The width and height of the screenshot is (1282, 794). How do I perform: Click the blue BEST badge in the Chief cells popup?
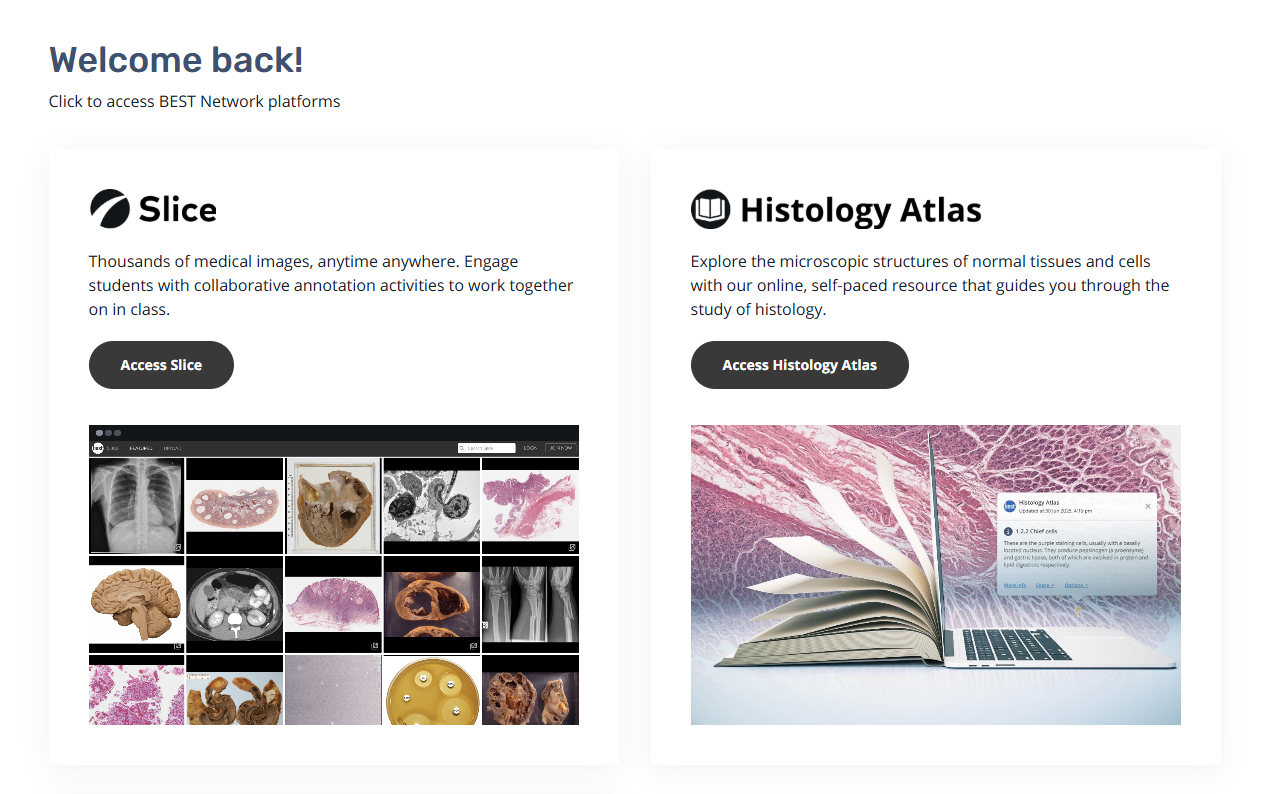[x=1010, y=507]
